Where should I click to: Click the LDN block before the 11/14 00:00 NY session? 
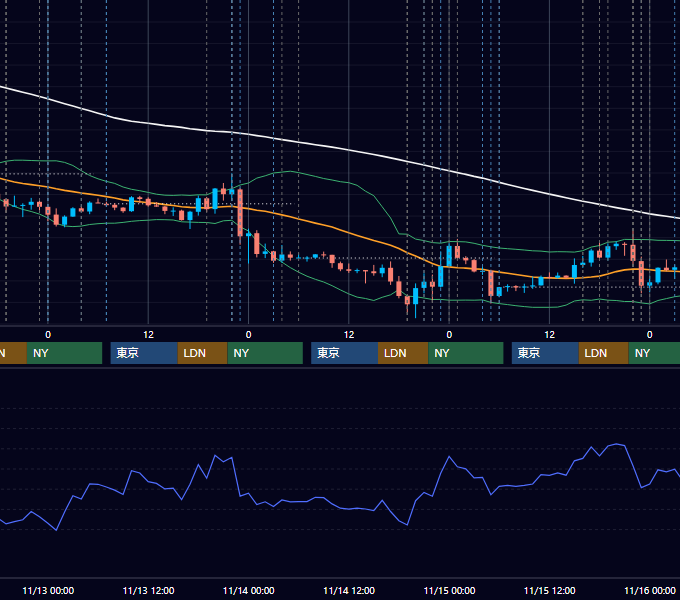(203, 353)
